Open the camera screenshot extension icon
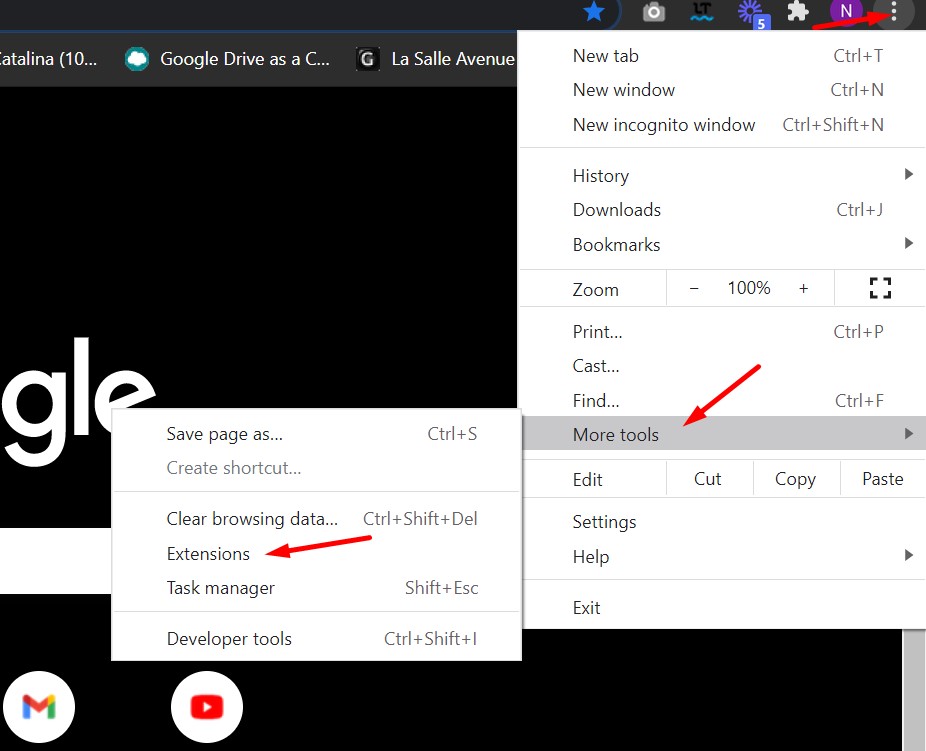The height and width of the screenshot is (751, 926). tap(653, 12)
